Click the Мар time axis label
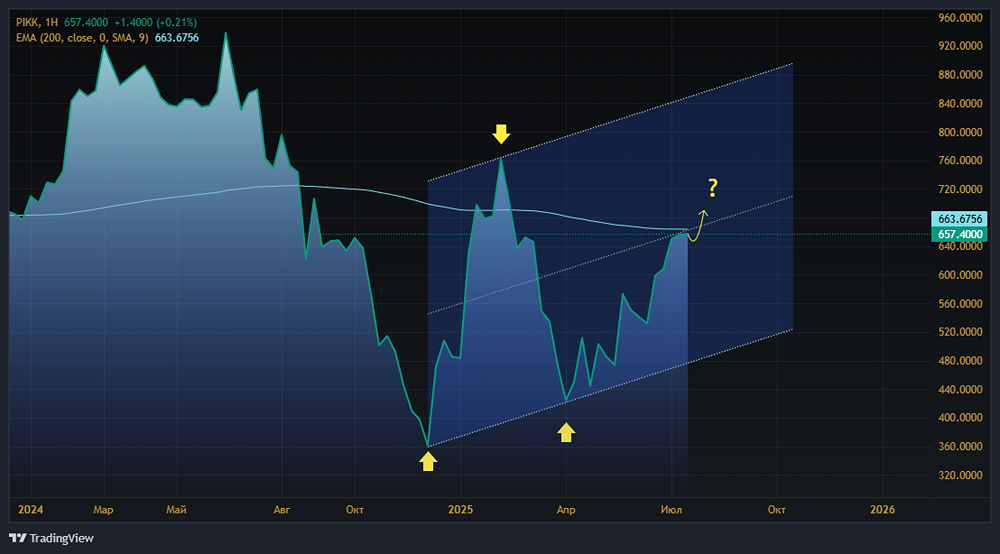 [103, 509]
